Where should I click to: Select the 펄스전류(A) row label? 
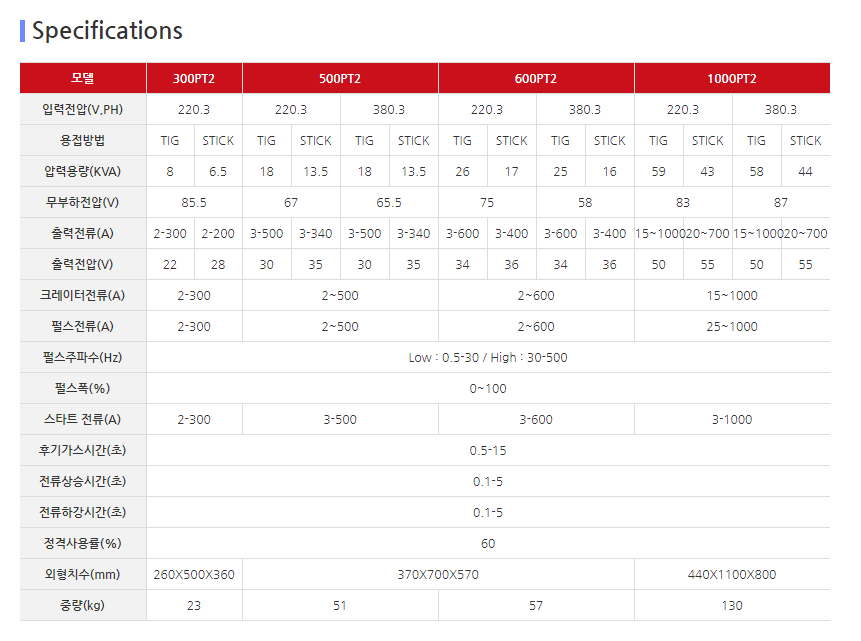(83, 327)
